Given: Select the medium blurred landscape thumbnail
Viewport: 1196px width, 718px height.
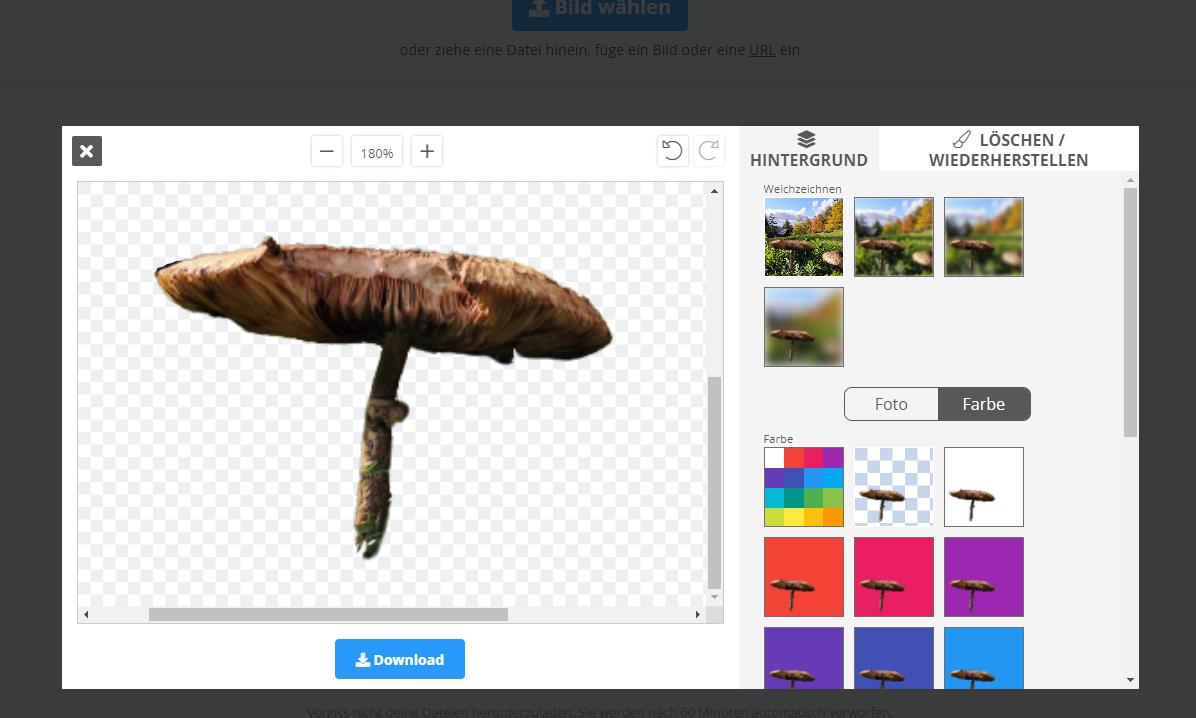Looking at the screenshot, I should [984, 237].
